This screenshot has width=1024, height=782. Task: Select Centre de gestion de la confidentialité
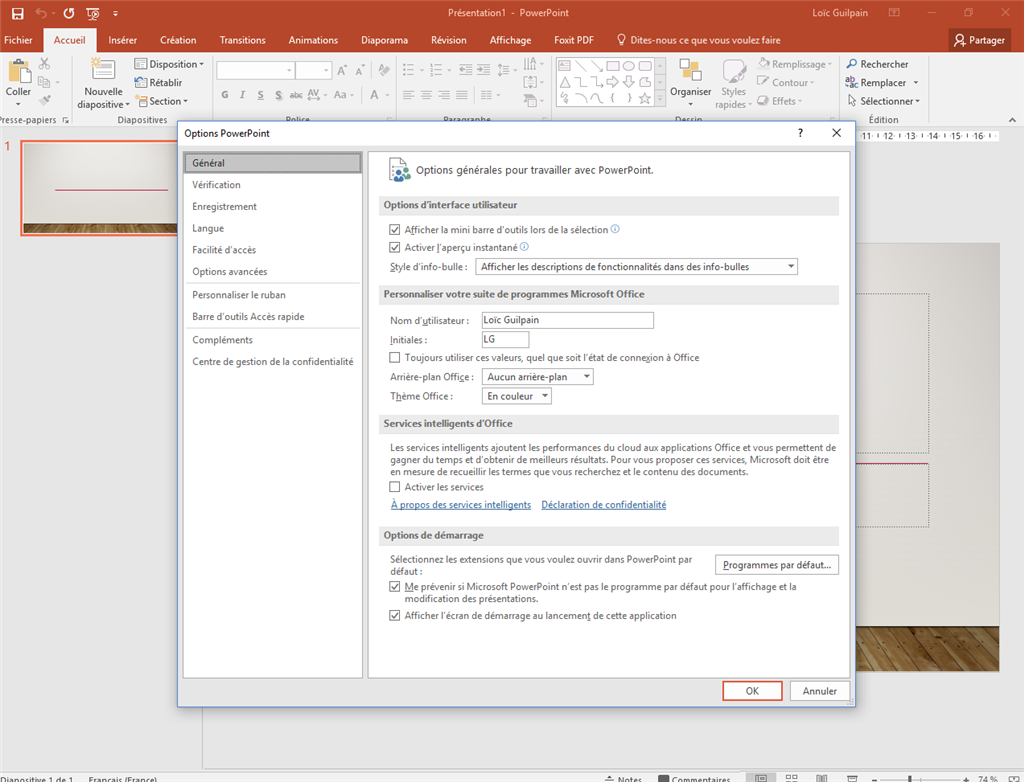point(272,361)
